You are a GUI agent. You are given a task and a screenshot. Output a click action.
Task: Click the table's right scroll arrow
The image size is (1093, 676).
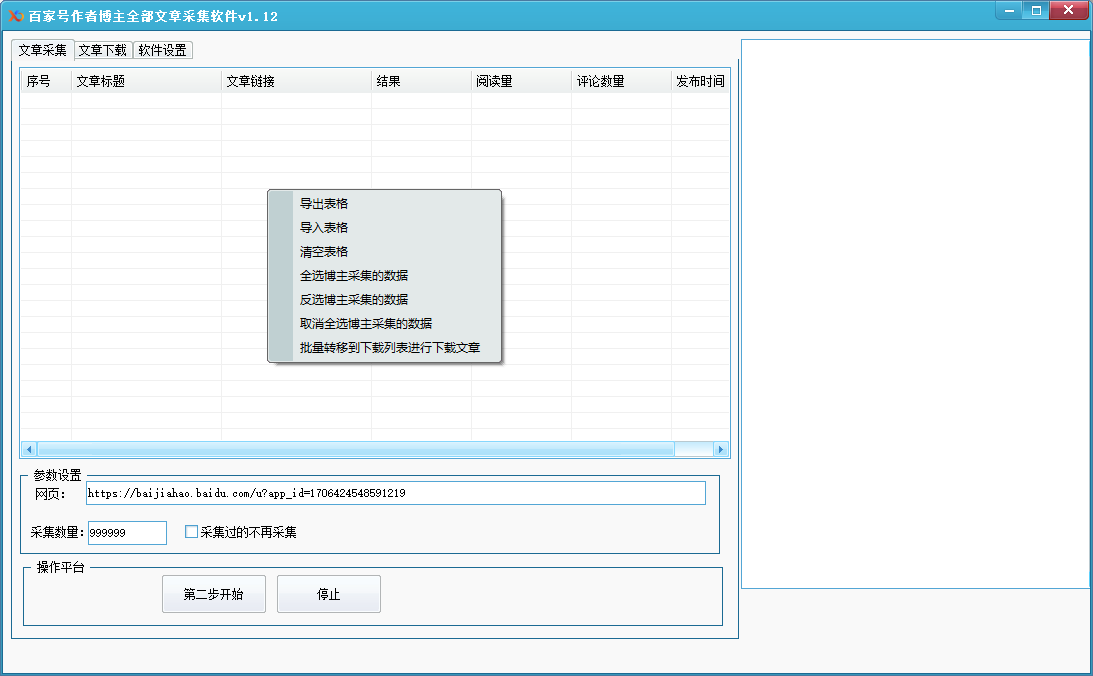pyautogui.click(x=721, y=450)
